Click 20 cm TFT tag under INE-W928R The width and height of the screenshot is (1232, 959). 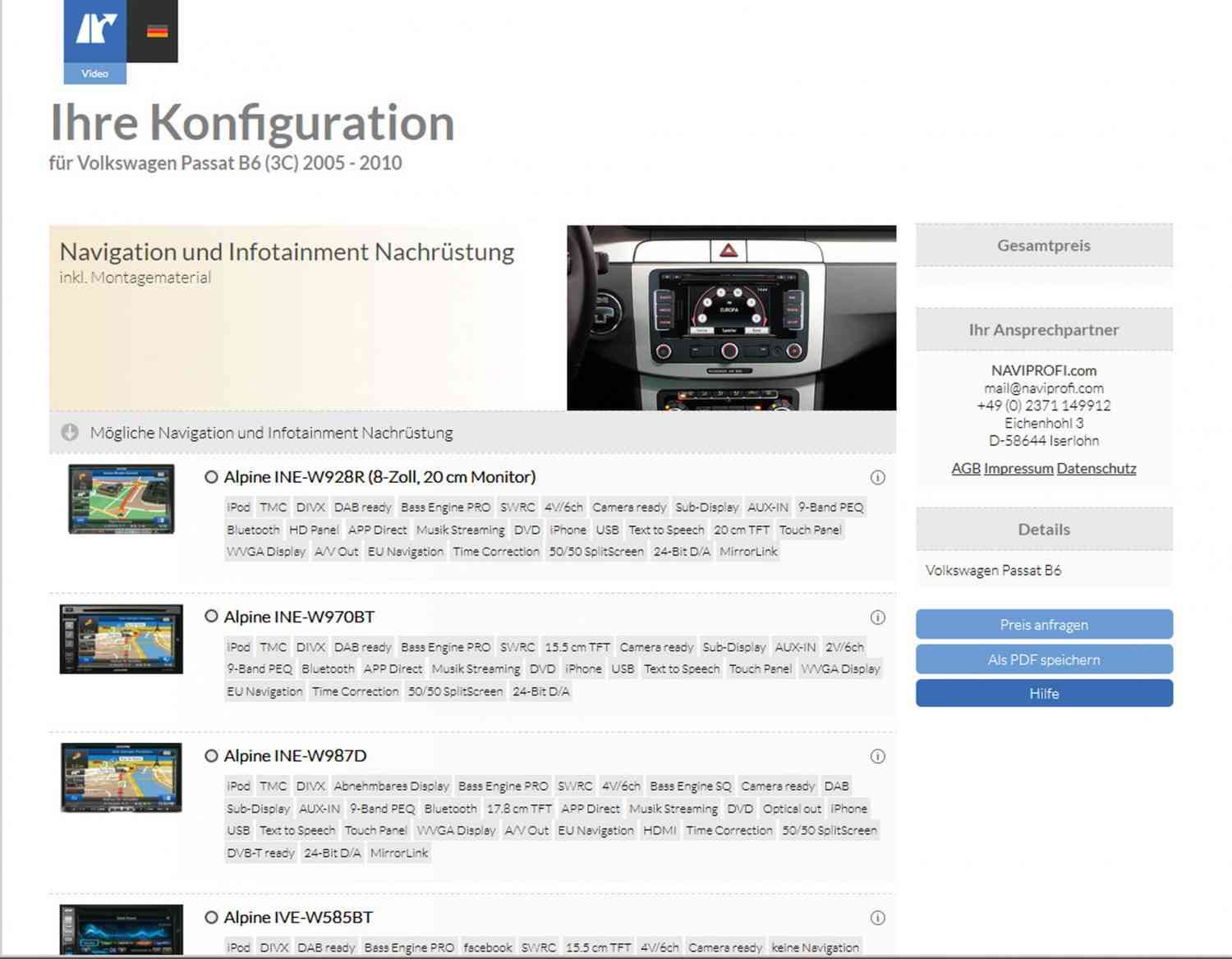pyautogui.click(x=742, y=530)
